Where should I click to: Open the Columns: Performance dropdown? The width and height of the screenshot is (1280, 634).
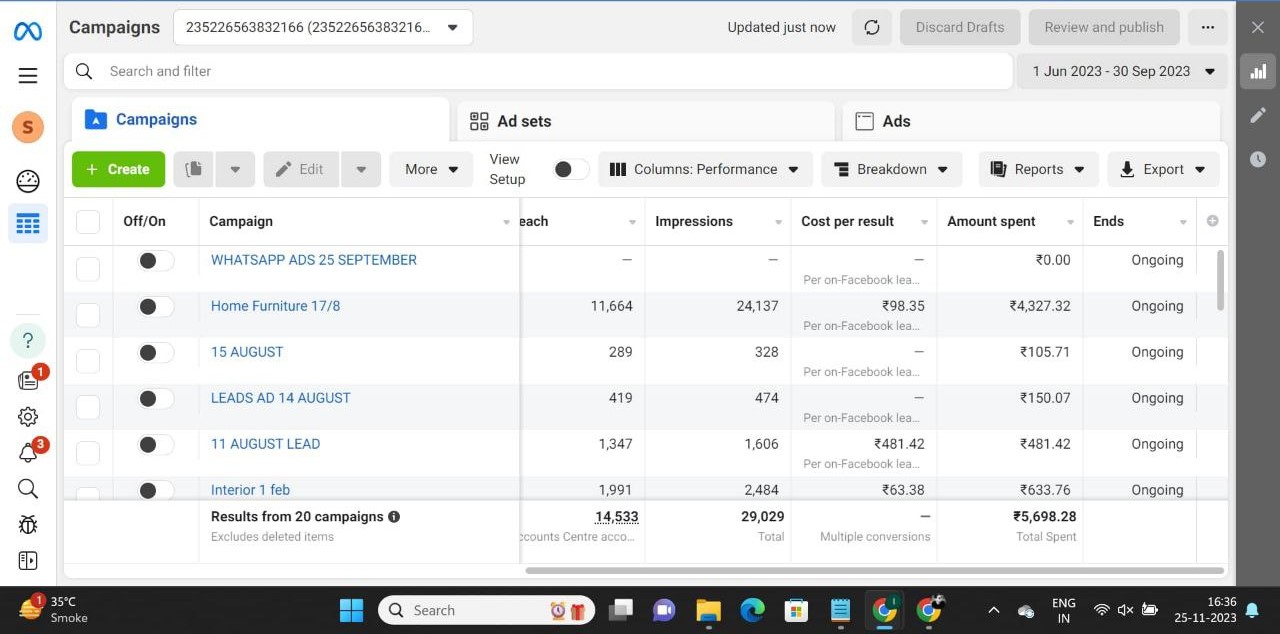click(705, 169)
